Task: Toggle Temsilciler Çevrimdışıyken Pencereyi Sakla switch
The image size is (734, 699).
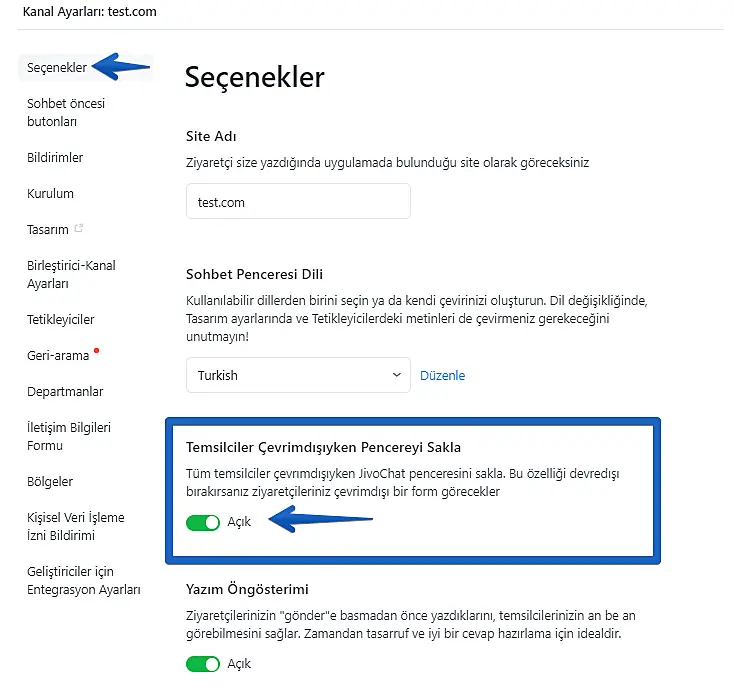Action: coord(203,522)
